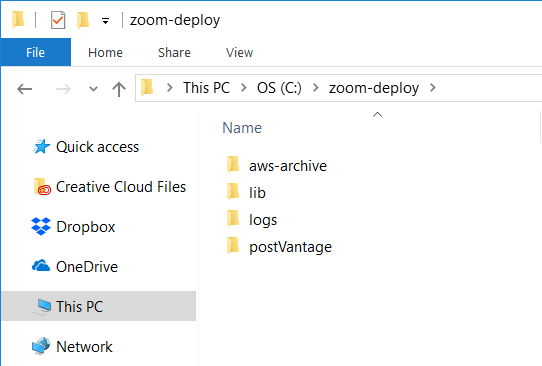Screen dimensions: 542x366
Task: Select Quick access in the sidebar
Action: (86, 147)
